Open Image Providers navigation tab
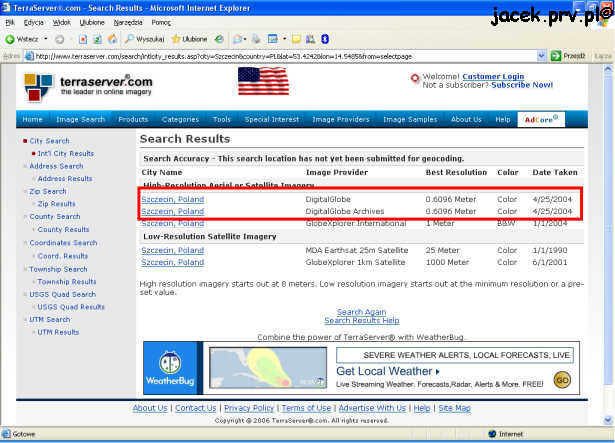This screenshot has width=615, height=443. [x=341, y=119]
